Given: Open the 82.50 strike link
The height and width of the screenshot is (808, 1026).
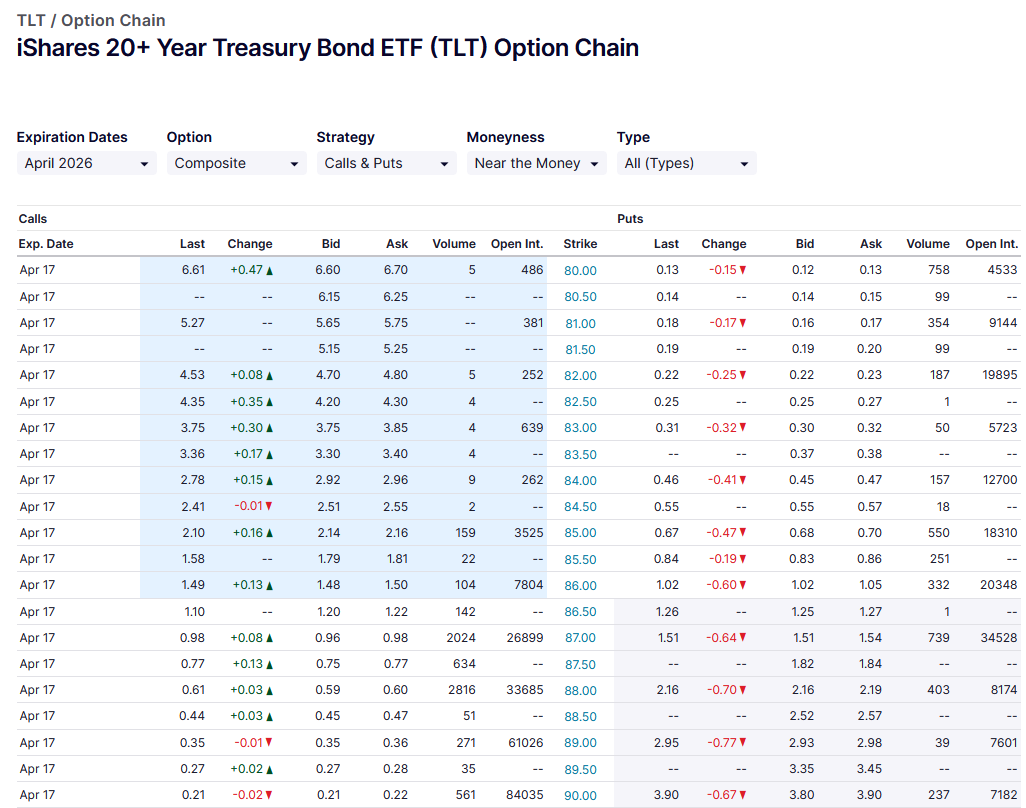Looking at the screenshot, I should click(580, 402).
